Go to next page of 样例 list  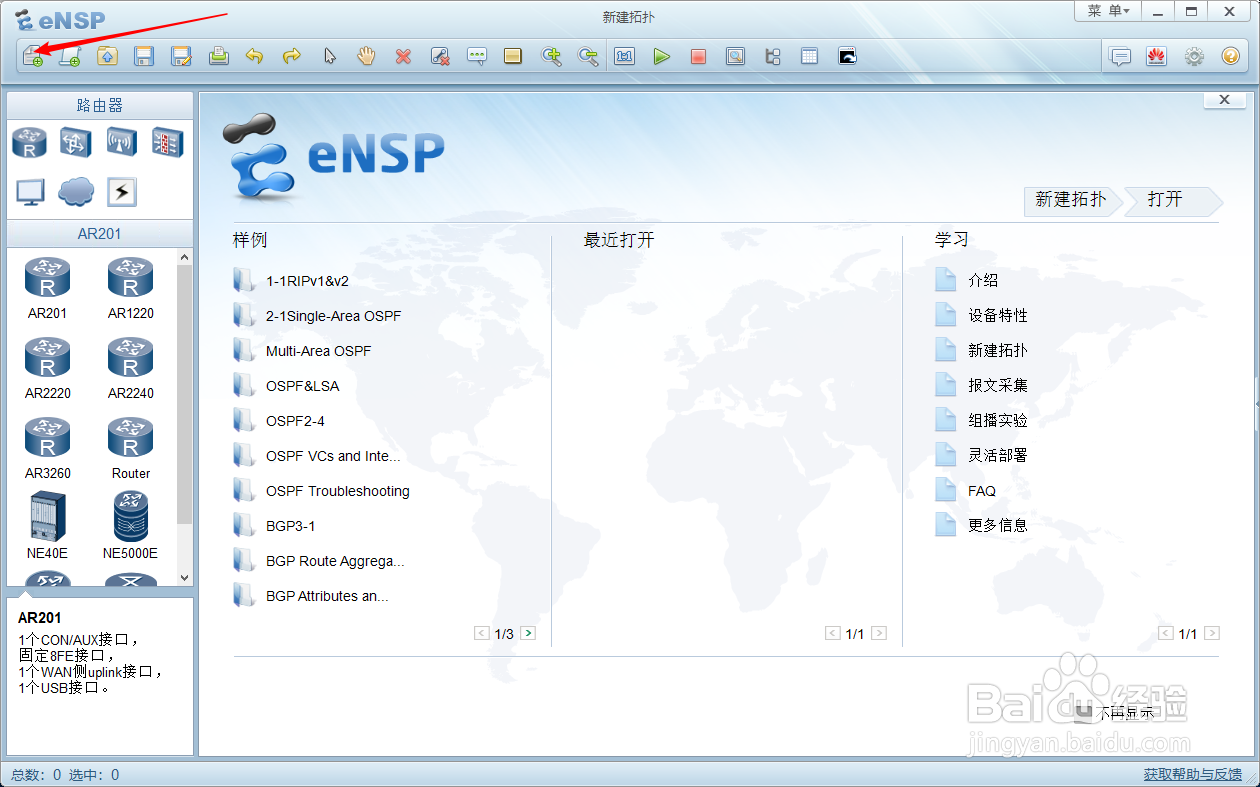coord(528,633)
